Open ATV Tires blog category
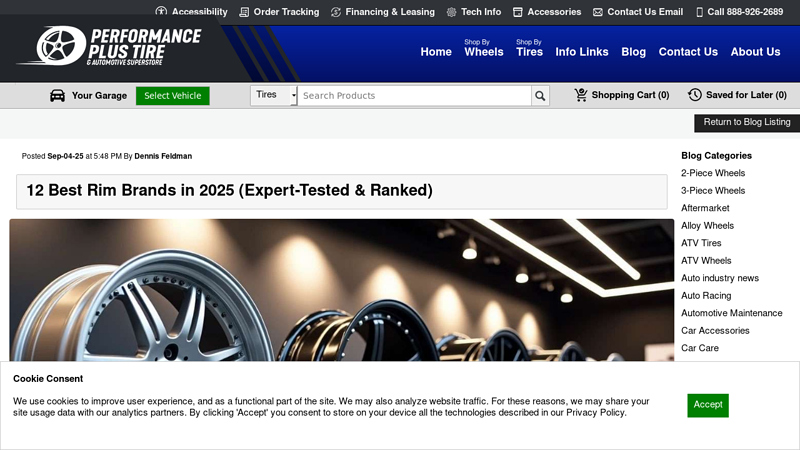800x450 pixels. click(701, 243)
